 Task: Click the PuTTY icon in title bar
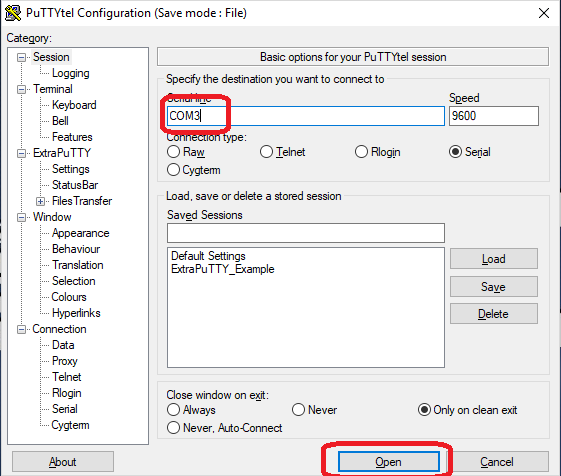point(13,13)
